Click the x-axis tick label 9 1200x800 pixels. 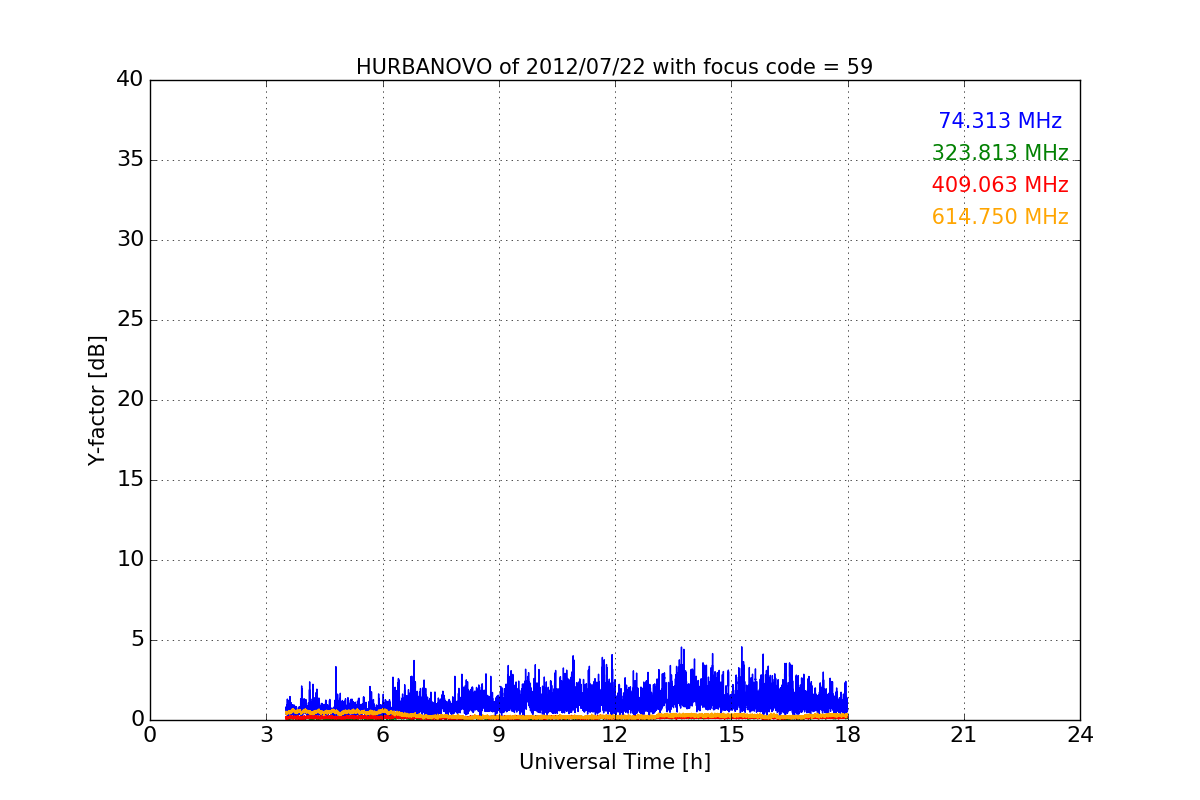(x=499, y=735)
